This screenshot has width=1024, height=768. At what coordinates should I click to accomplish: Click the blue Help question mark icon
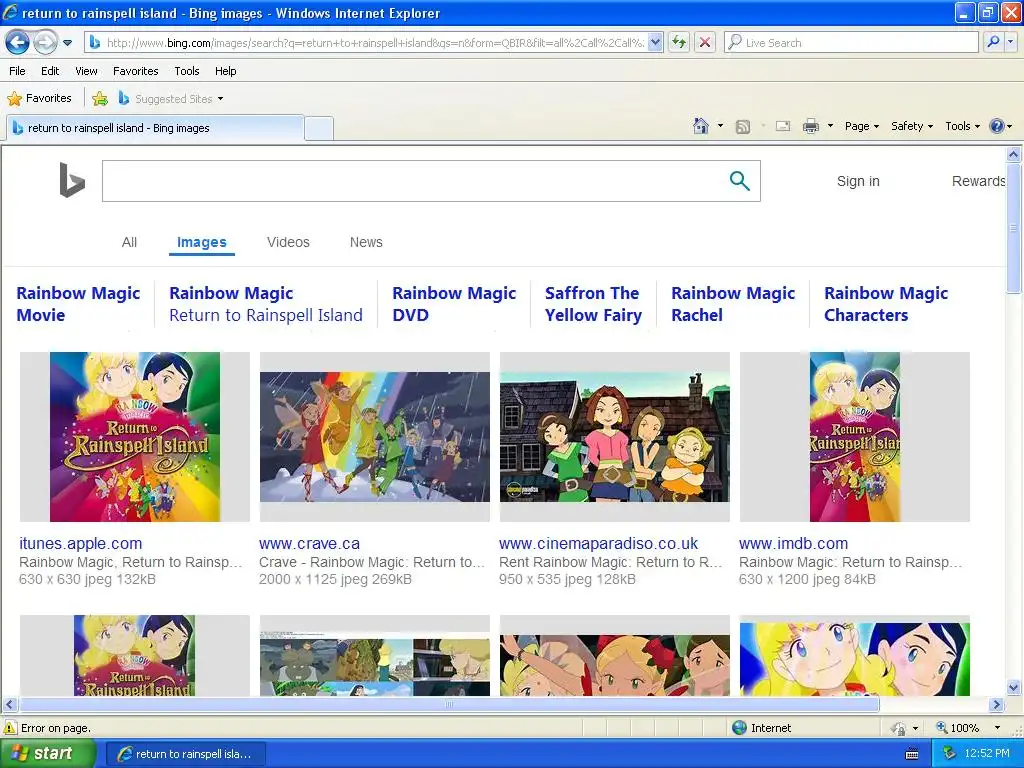(997, 126)
